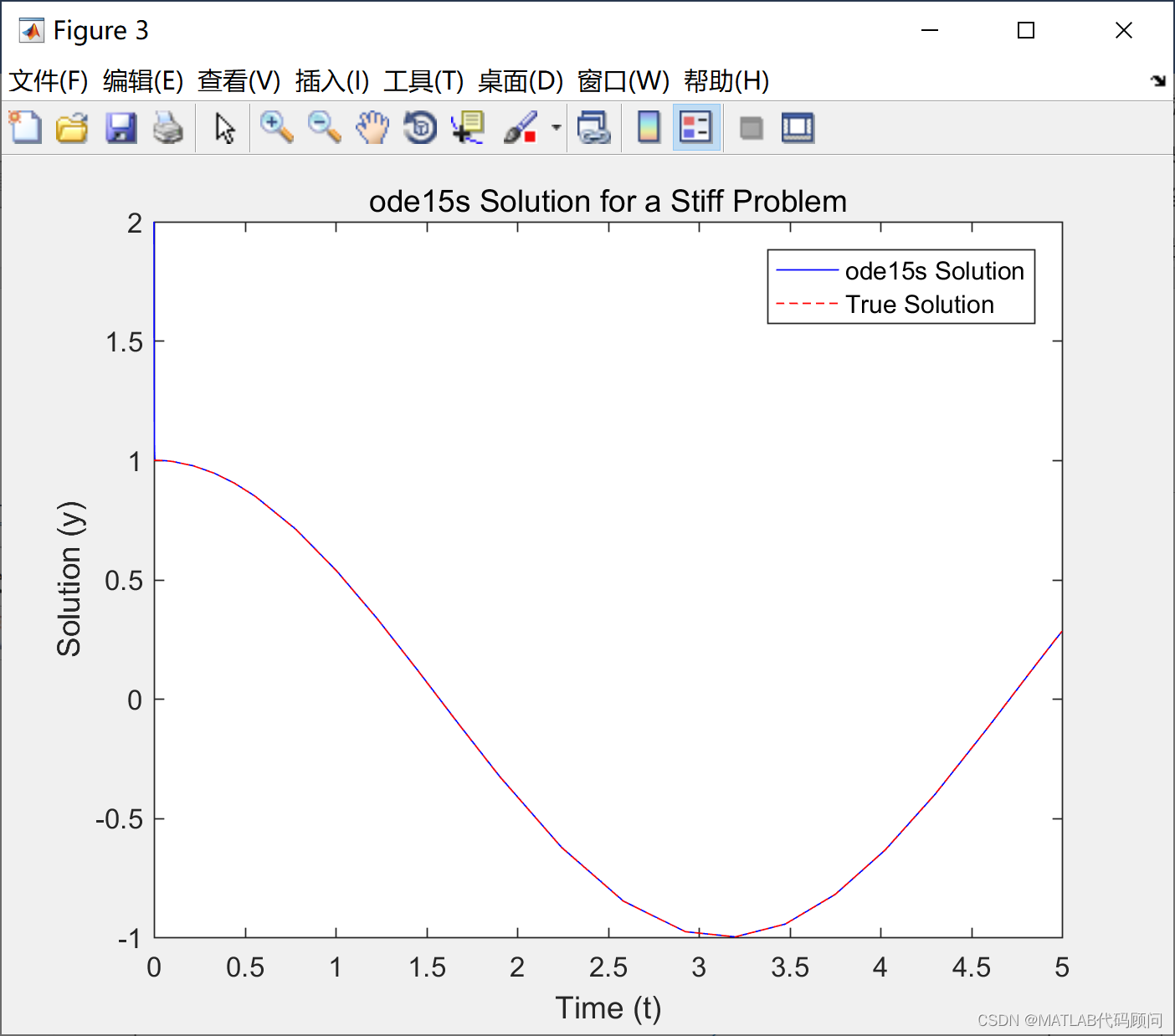Toggle the Insert Legend toolbar button
The image size is (1175, 1036).
click(x=696, y=128)
